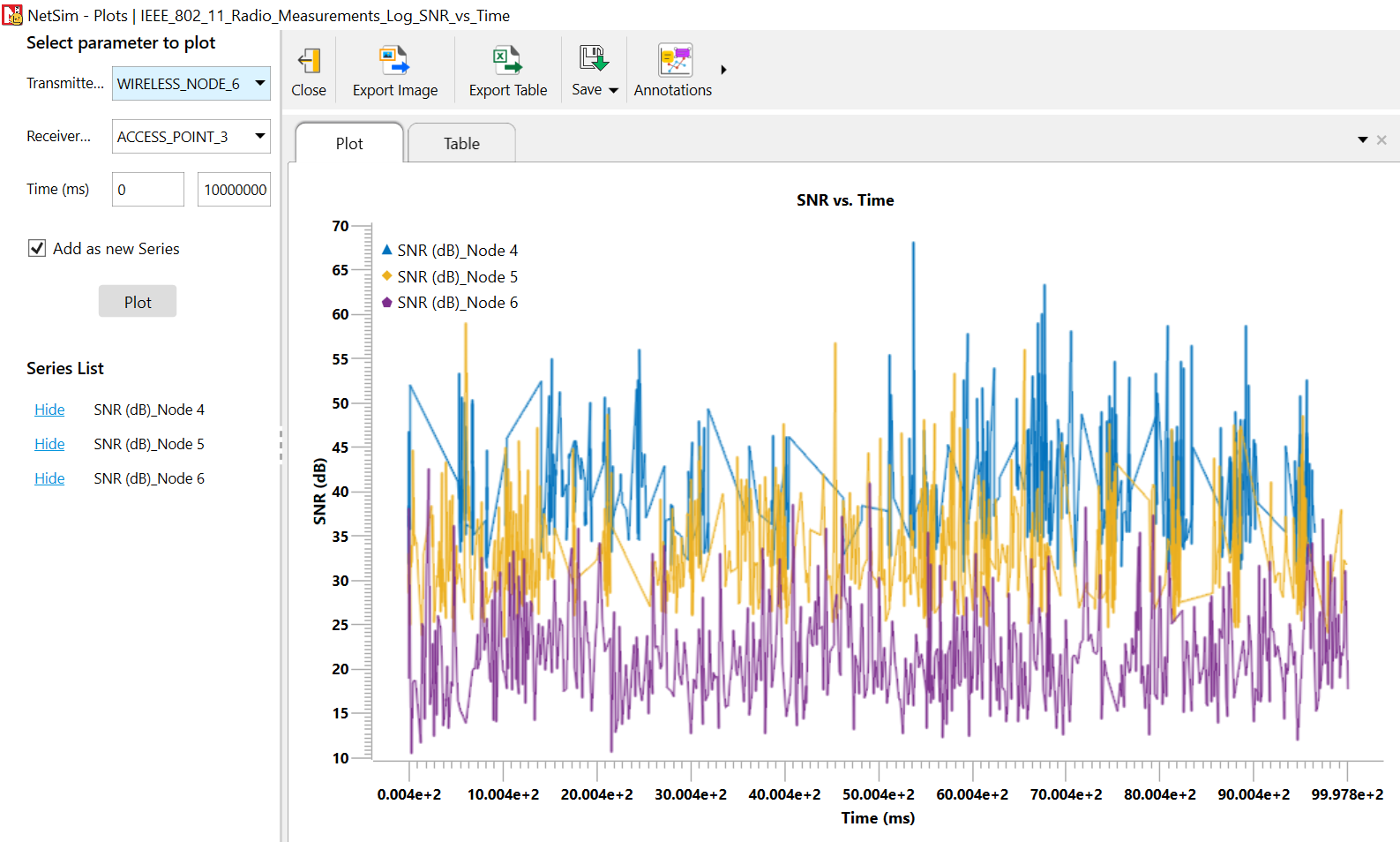The height and width of the screenshot is (842, 1400).
Task: Click the Export Table Excel icon
Action: click(x=507, y=61)
